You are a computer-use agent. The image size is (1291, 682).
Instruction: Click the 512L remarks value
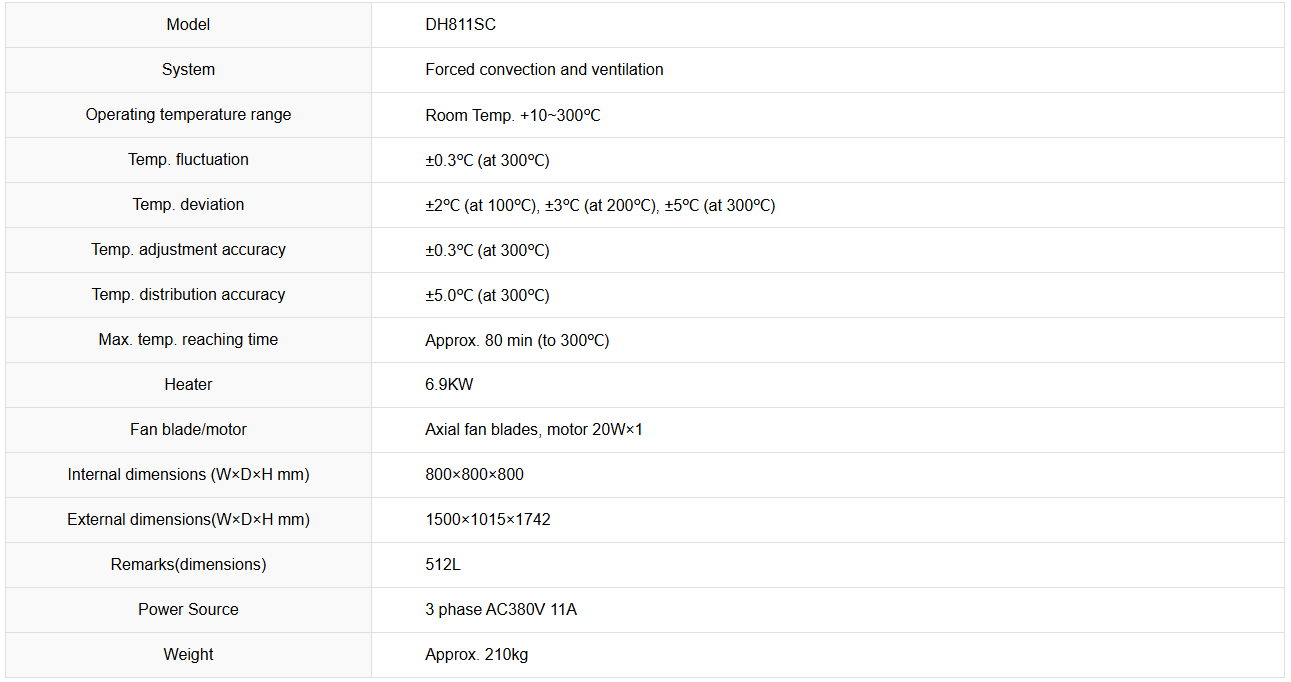click(x=443, y=565)
